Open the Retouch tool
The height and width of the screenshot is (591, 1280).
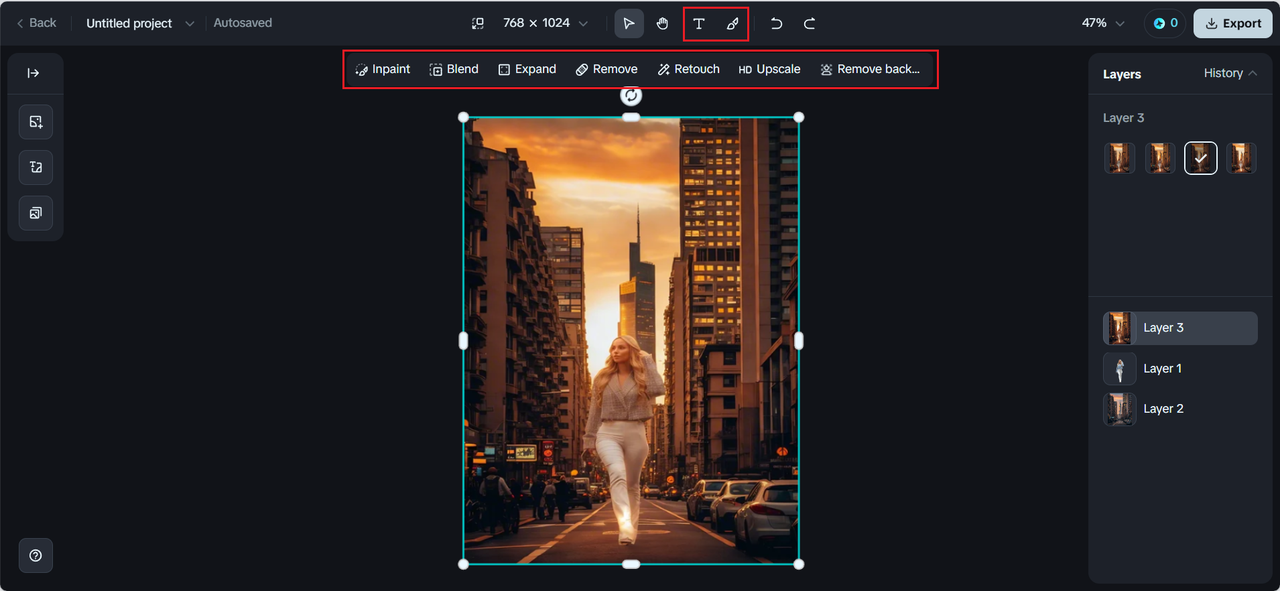(688, 69)
